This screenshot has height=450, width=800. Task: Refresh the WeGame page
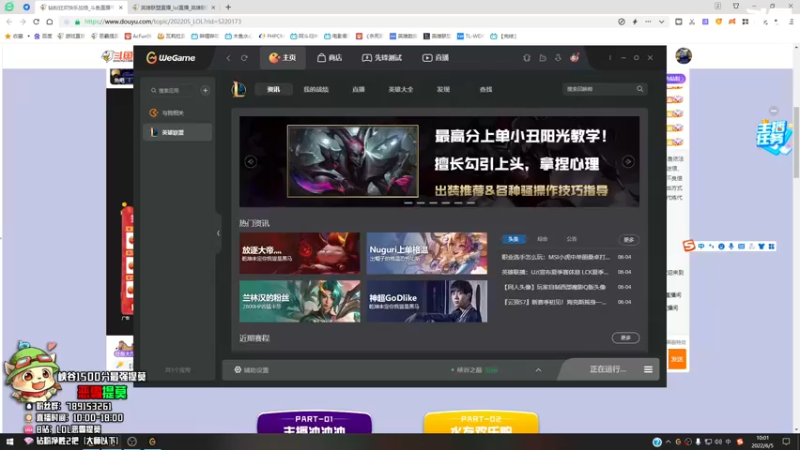(244, 58)
